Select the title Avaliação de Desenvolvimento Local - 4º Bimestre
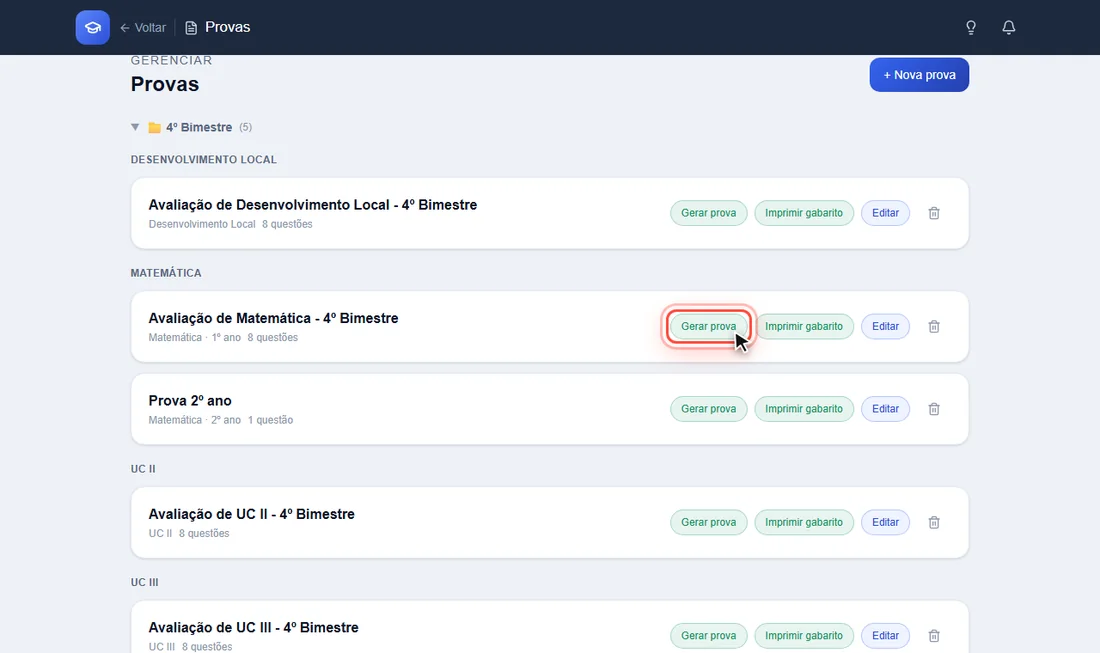The height and width of the screenshot is (653, 1100). (x=313, y=205)
